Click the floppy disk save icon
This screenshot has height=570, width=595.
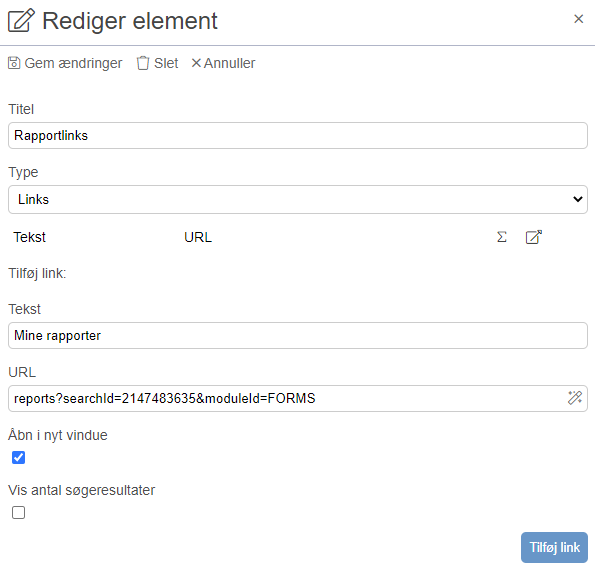click(x=14, y=63)
